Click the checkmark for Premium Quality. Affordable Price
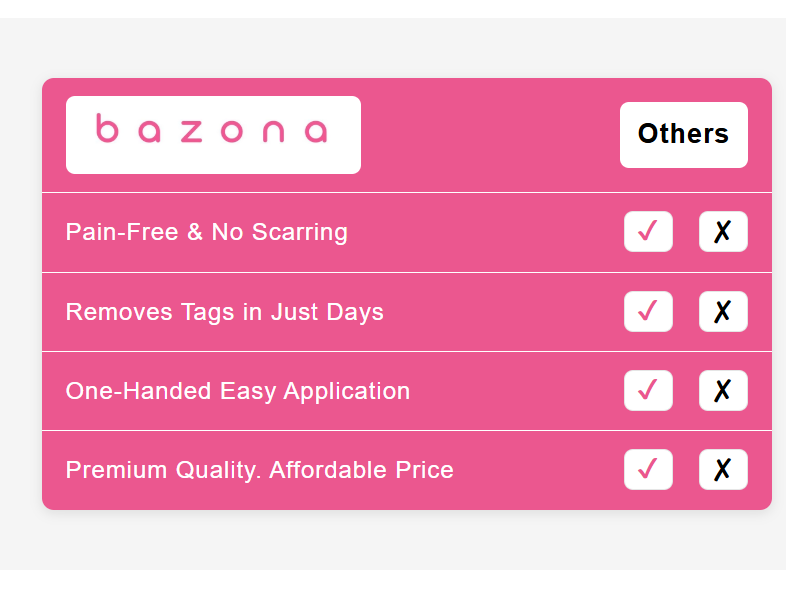Screen dimensions: 786x597 (648, 469)
